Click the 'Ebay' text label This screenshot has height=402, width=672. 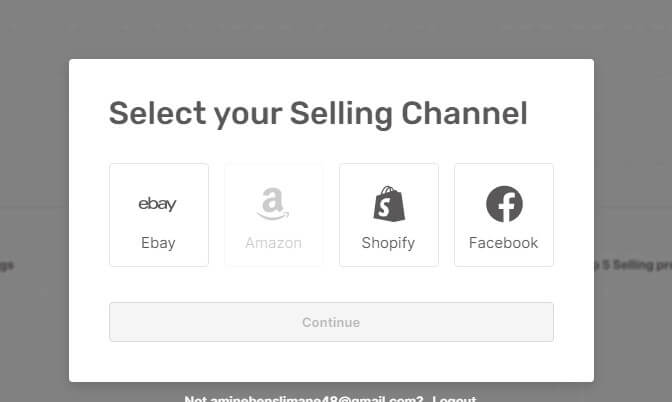point(158,243)
